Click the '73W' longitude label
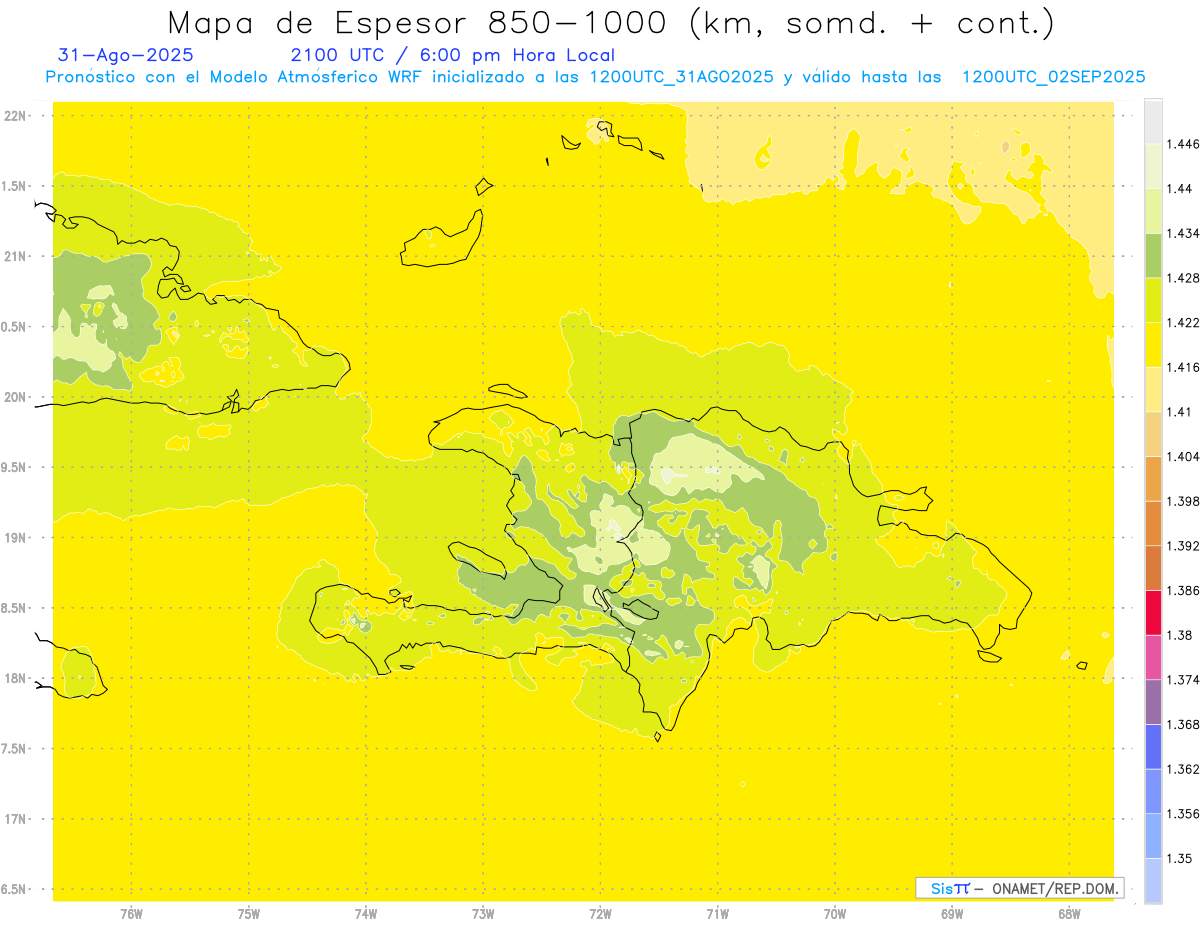Screen dimensions: 1200x927 point(483,913)
